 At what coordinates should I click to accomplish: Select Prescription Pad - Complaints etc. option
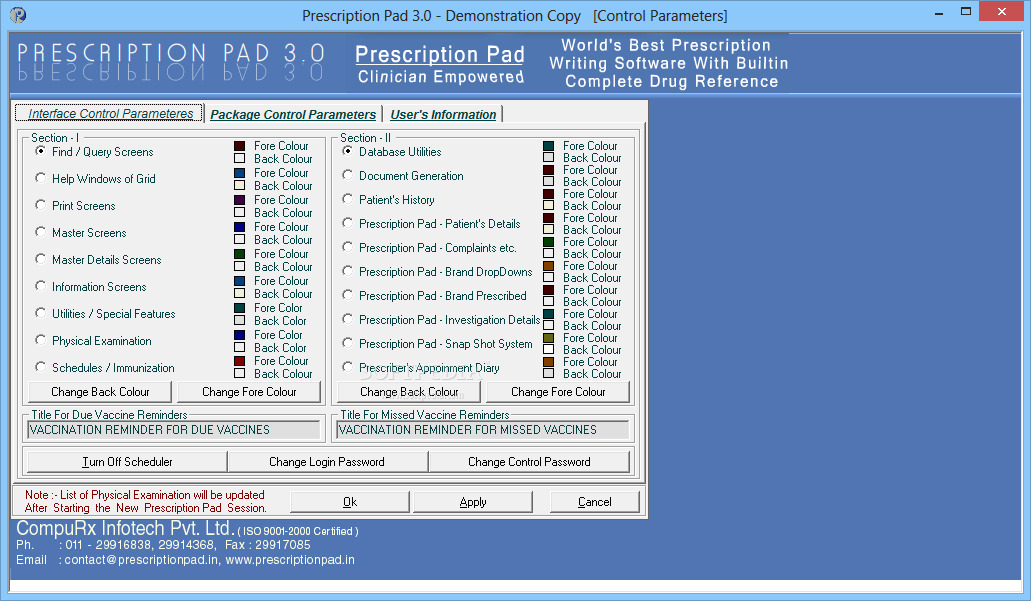pos(348,247)
